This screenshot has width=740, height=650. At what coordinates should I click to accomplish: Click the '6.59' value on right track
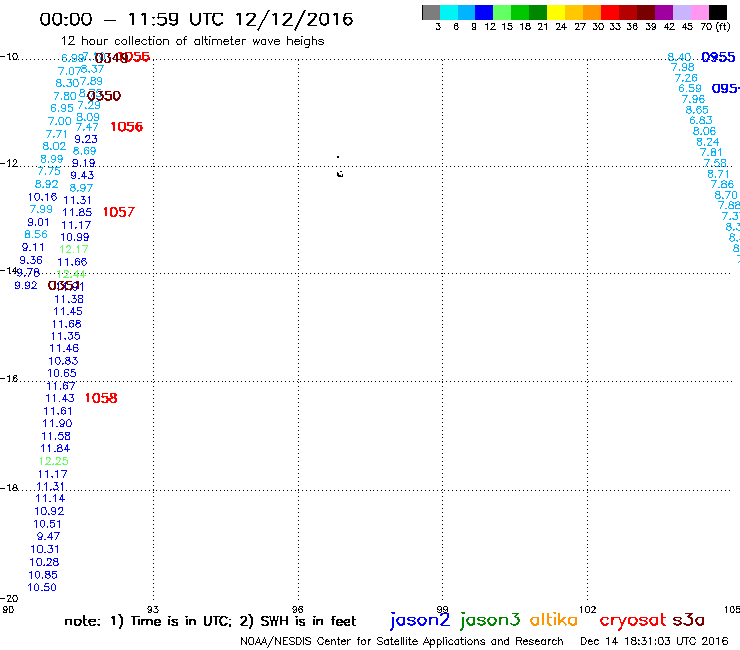[x=690, y=89]
